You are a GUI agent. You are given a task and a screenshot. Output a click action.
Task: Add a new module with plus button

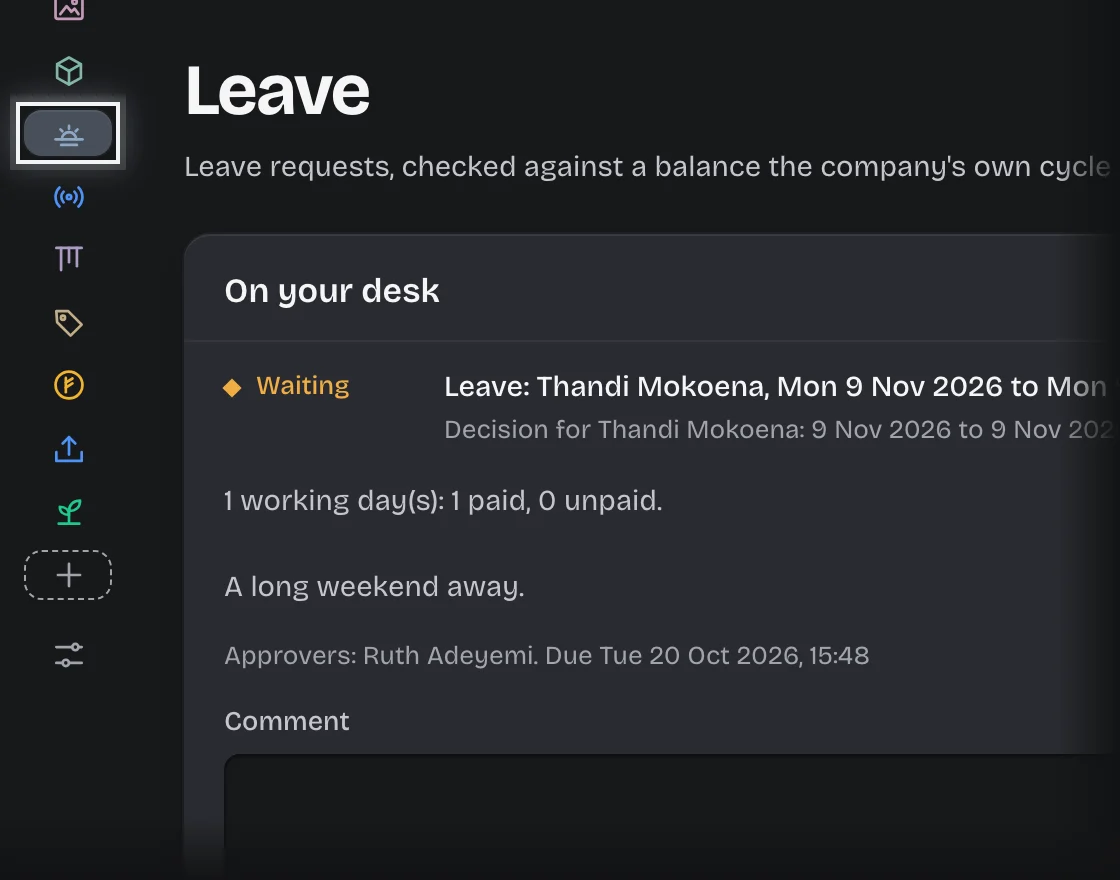pyautogui.click(x=68, y=575)
